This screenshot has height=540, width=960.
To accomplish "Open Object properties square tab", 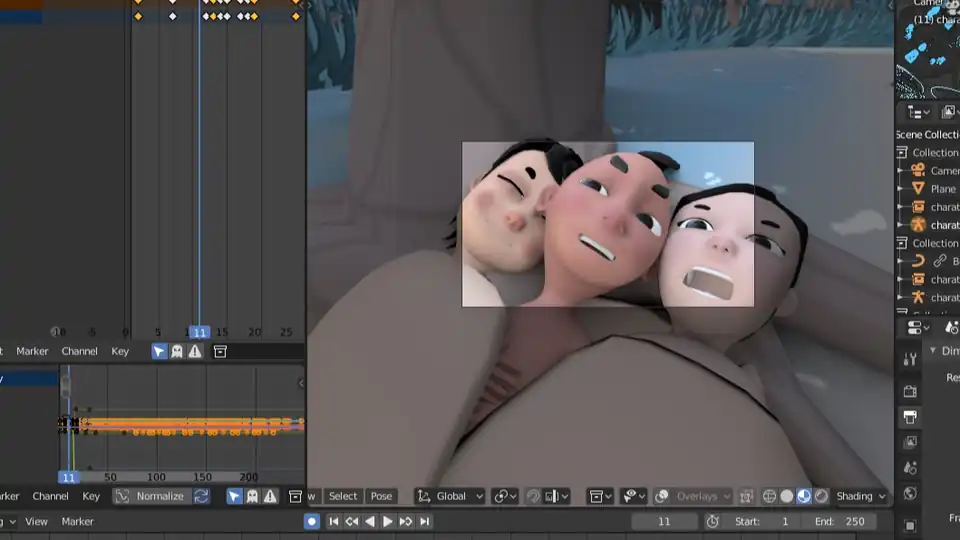I will pyautogui.click(x=910, y=526).
